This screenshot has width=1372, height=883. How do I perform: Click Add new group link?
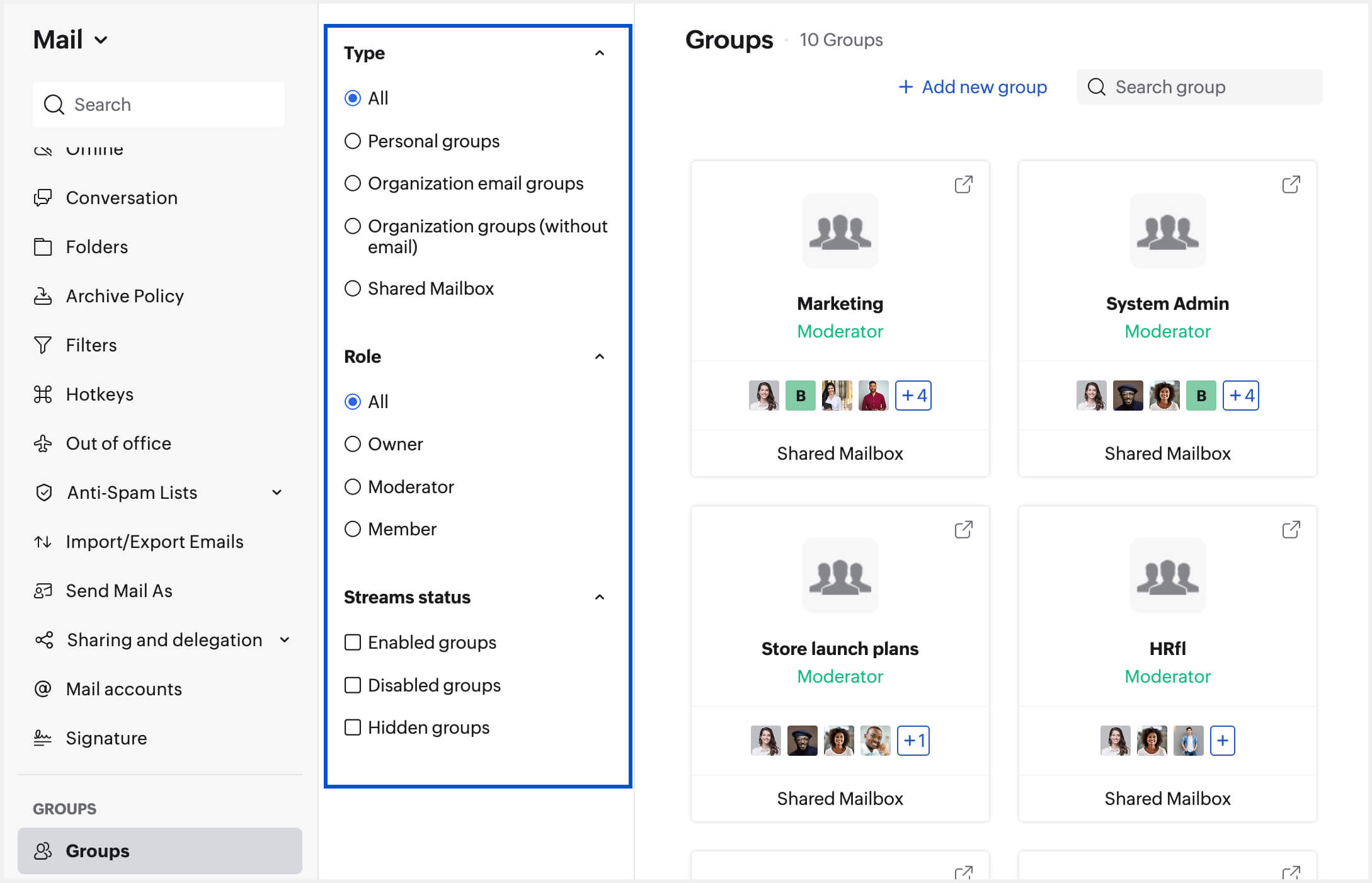coord(973,87)
